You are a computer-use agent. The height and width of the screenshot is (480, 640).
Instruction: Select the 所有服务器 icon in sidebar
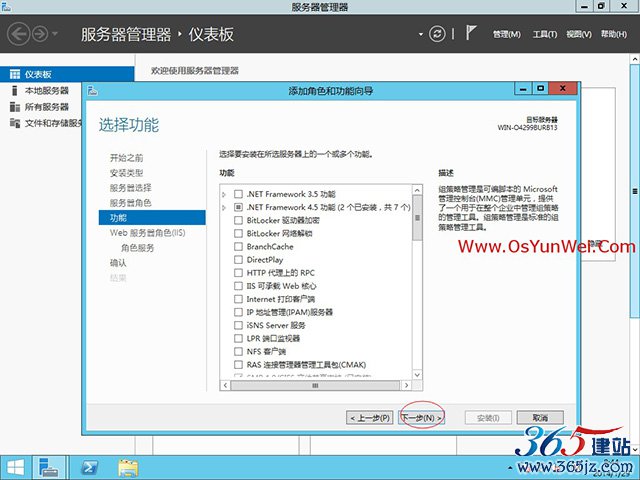point(15,107)
